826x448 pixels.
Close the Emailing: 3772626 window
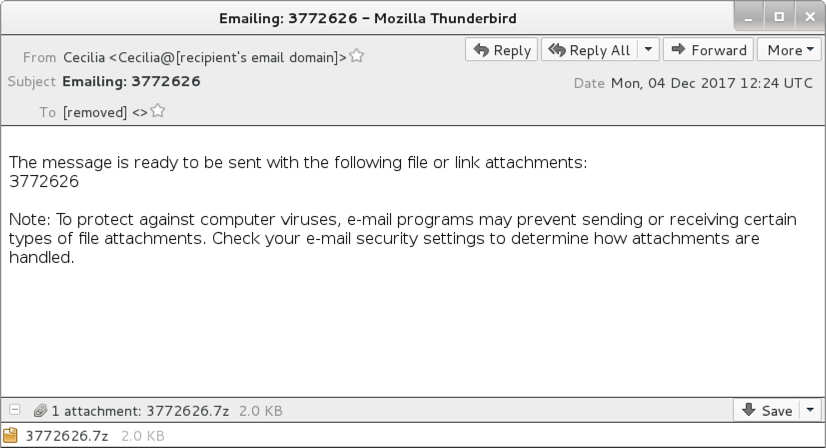810,17
